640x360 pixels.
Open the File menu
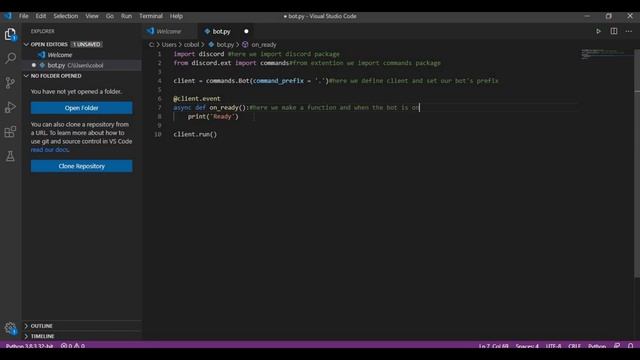[24, 16]
